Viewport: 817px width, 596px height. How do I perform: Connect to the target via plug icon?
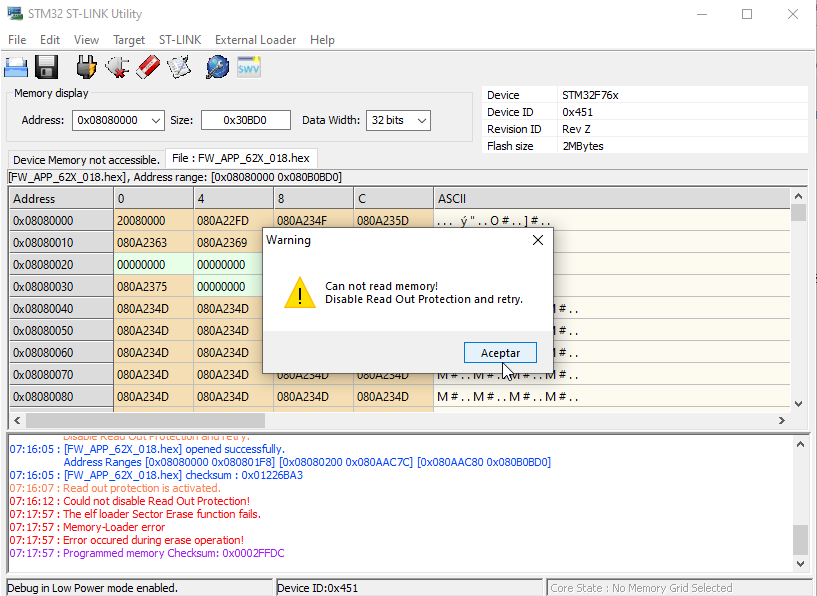pyautogui.click(x=86, y=67)
